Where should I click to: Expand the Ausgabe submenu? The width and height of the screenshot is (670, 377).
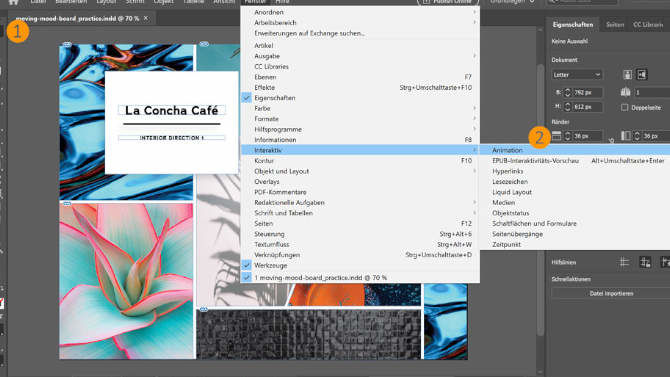pyautogui.click(x=360, y=56)
